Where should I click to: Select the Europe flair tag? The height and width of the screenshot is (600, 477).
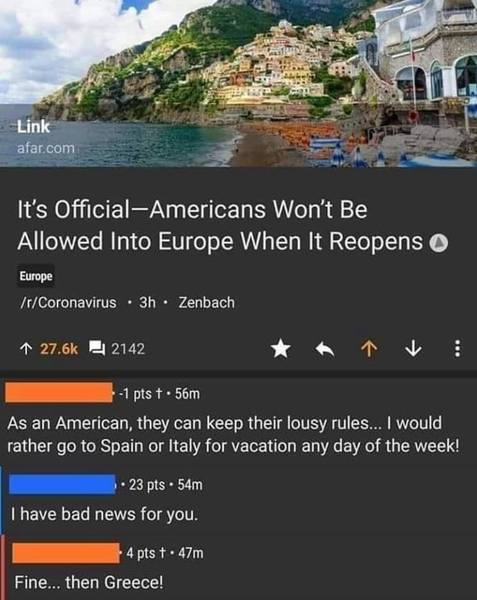click(36, 276)
